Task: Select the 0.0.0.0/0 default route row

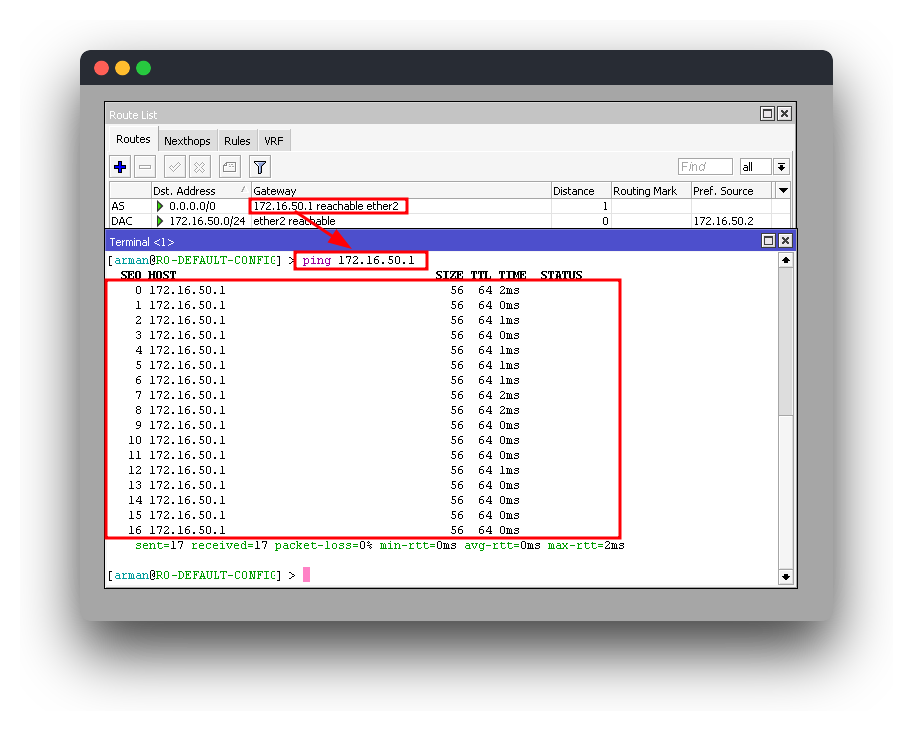Action: pos(192,206)
